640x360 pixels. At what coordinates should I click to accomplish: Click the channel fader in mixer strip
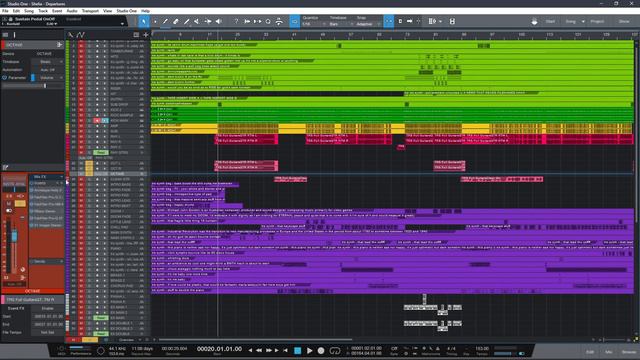tap(14, 236)
